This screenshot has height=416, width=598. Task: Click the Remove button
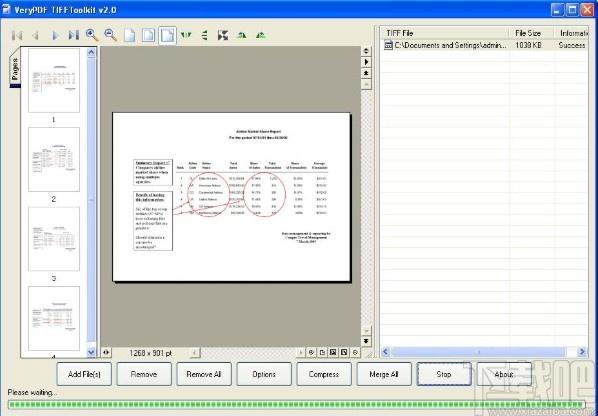point(144,374)
